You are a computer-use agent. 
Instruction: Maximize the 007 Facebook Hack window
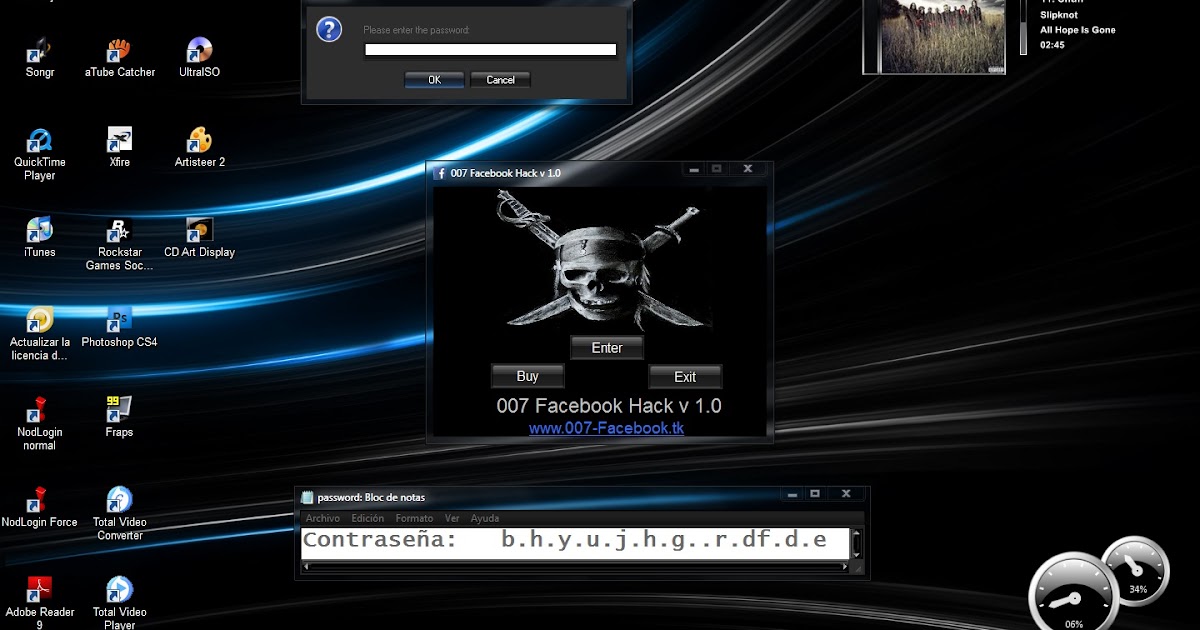coord(716,169)
